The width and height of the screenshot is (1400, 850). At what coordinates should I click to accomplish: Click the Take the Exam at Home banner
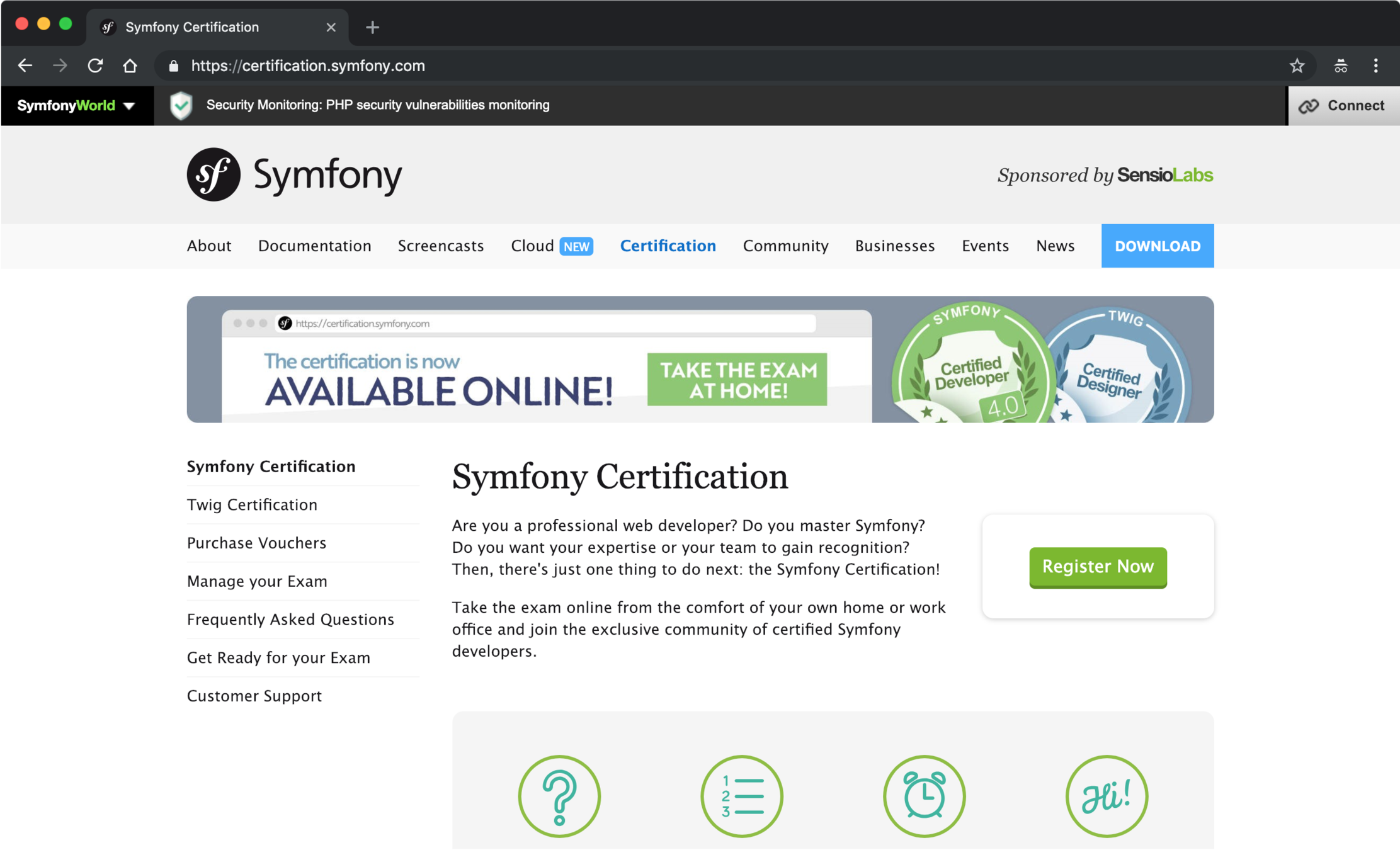tap(737, 379)
